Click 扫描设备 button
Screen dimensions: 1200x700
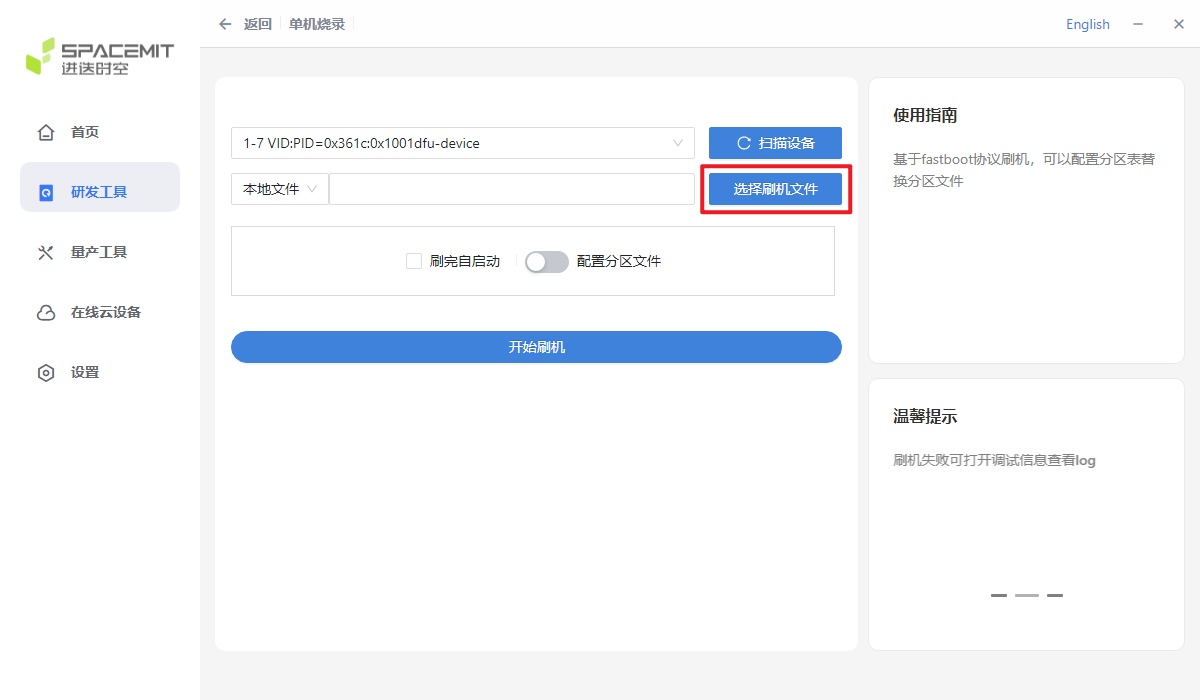click(775, 143)
